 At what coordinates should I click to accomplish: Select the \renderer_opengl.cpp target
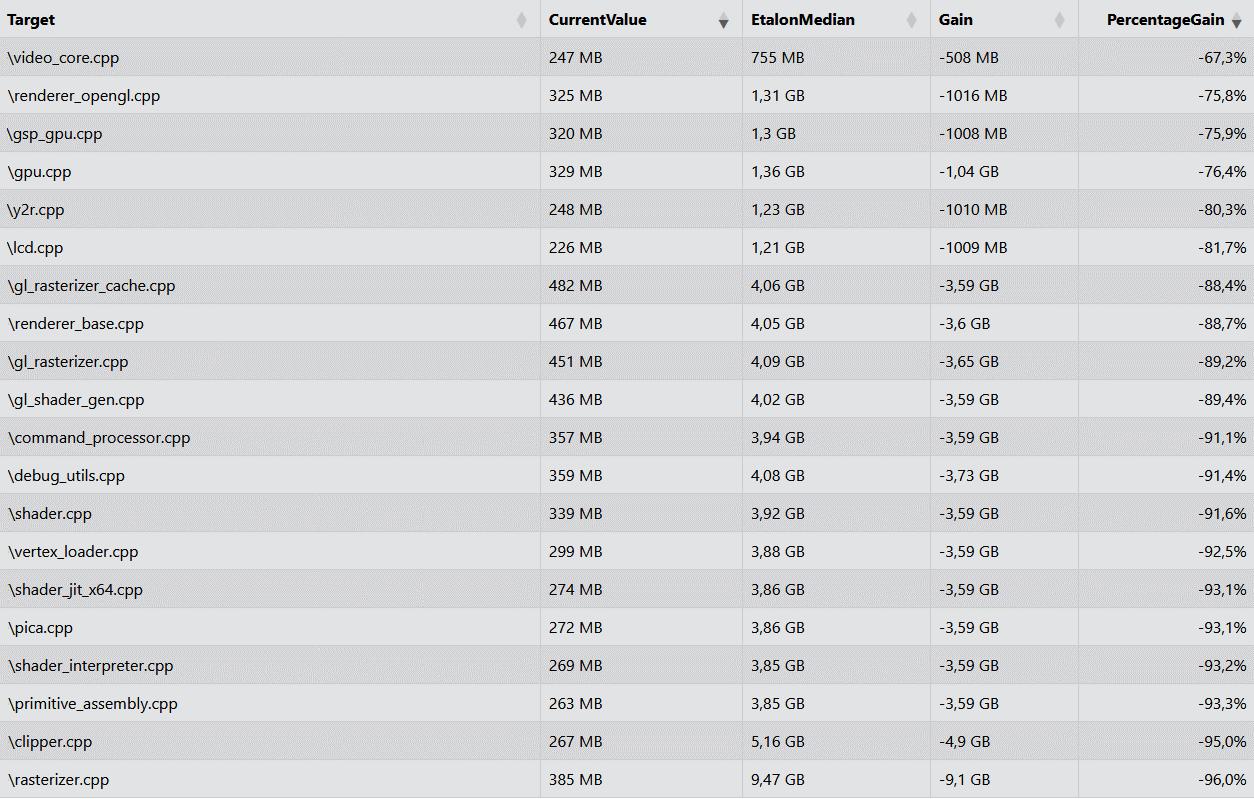click(84, 96)
